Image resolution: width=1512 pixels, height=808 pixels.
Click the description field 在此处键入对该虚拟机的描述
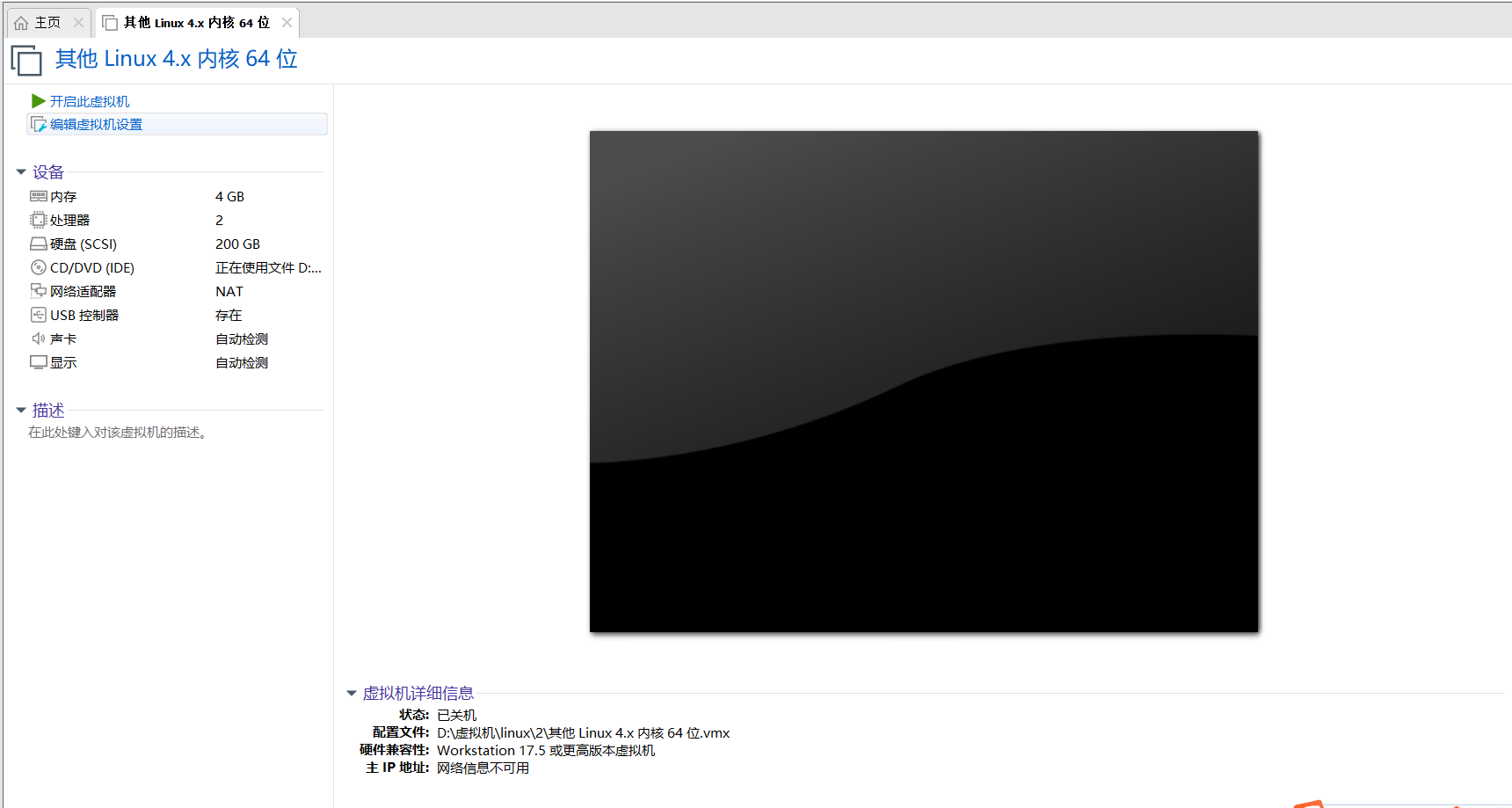pos(118,433)
